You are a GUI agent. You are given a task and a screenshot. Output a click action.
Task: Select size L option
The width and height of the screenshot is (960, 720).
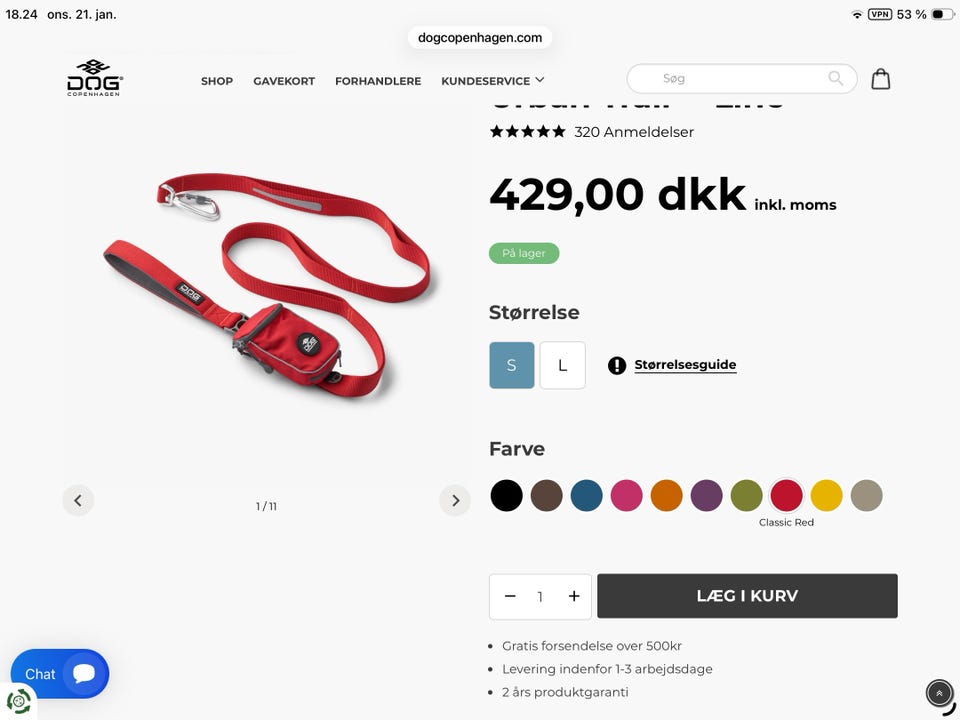[563, 366]
